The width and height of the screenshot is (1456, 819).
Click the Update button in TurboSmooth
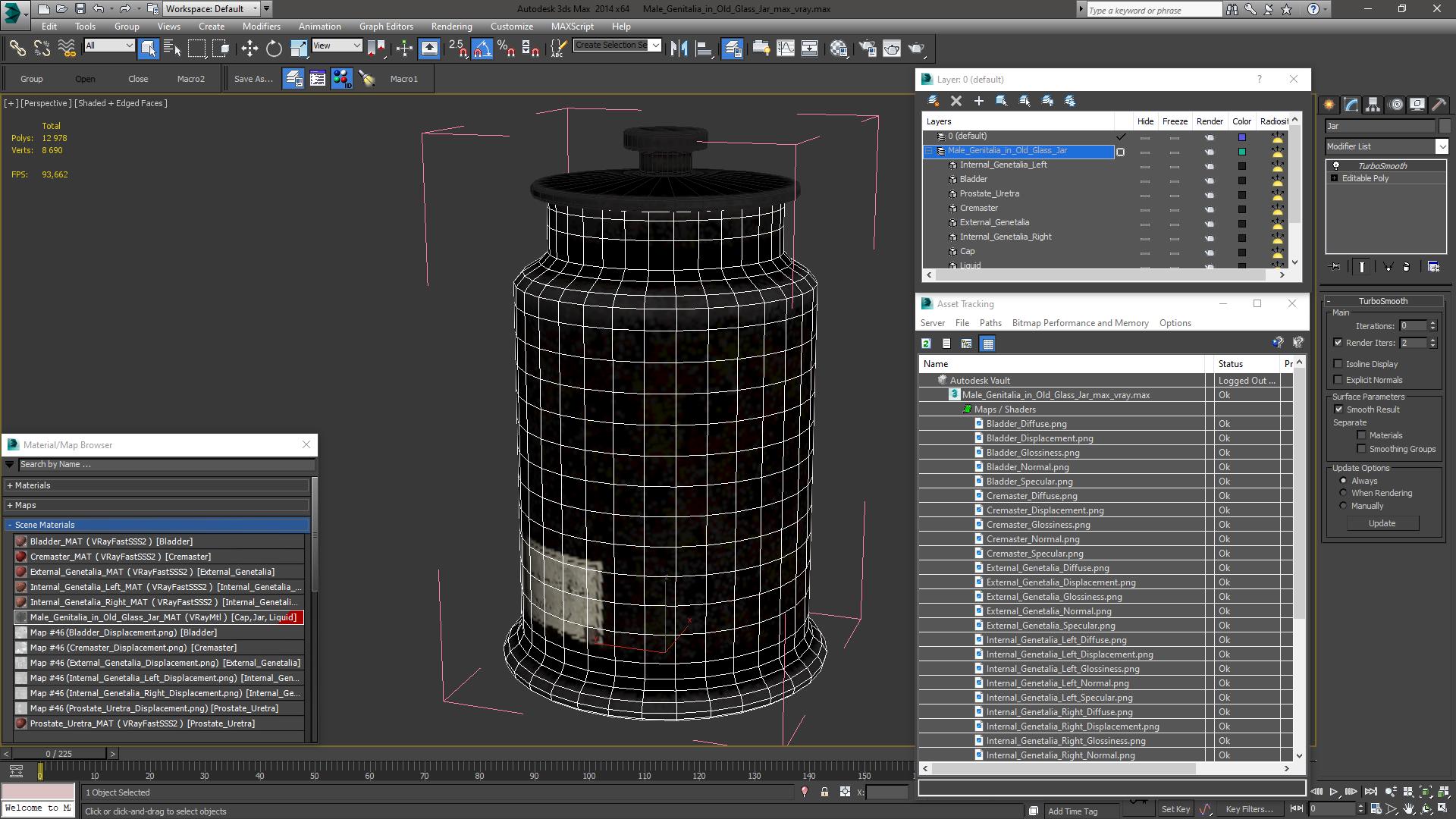(x=1381, y=524)
